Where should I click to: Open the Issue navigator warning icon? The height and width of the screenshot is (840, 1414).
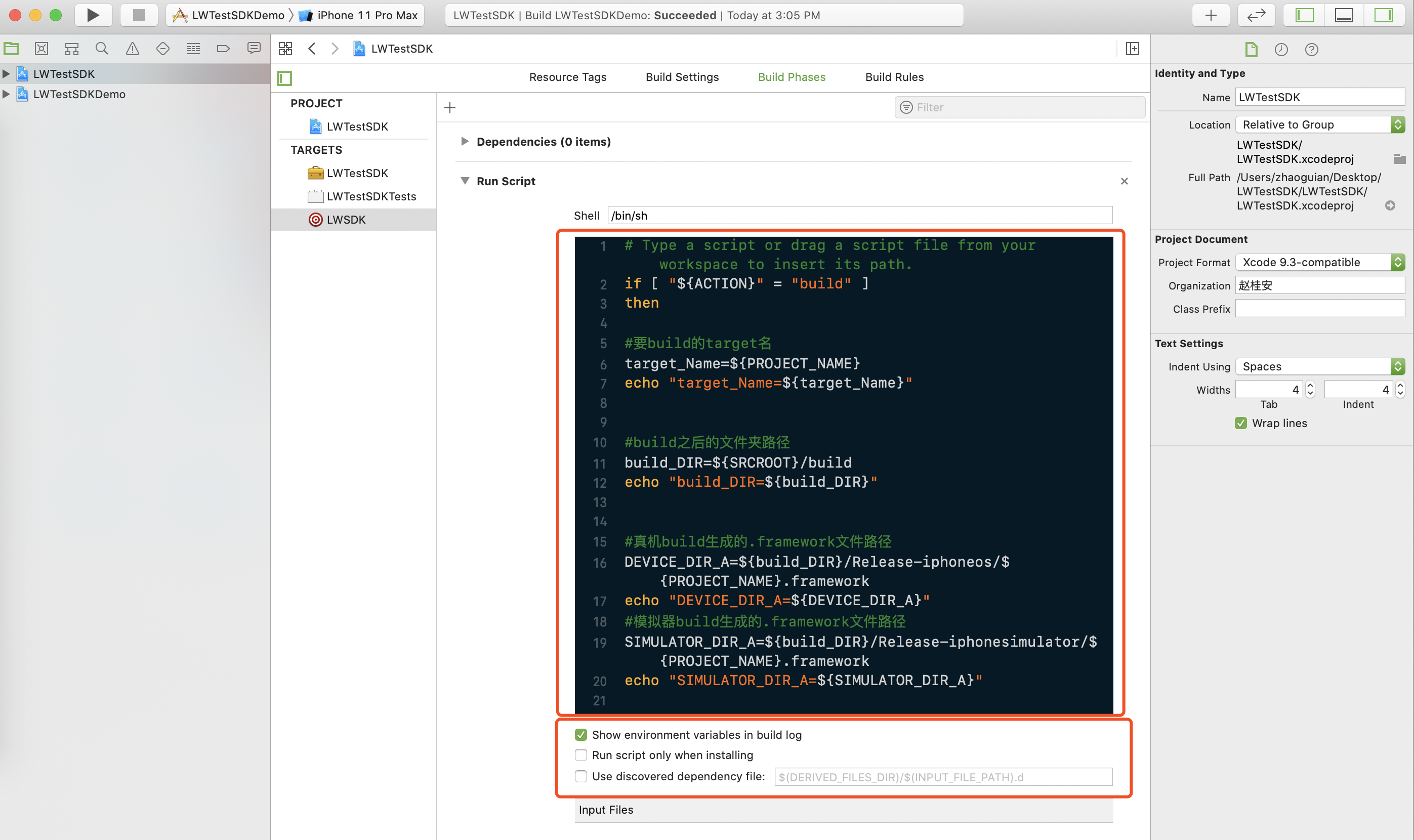(x=133, y=49)
